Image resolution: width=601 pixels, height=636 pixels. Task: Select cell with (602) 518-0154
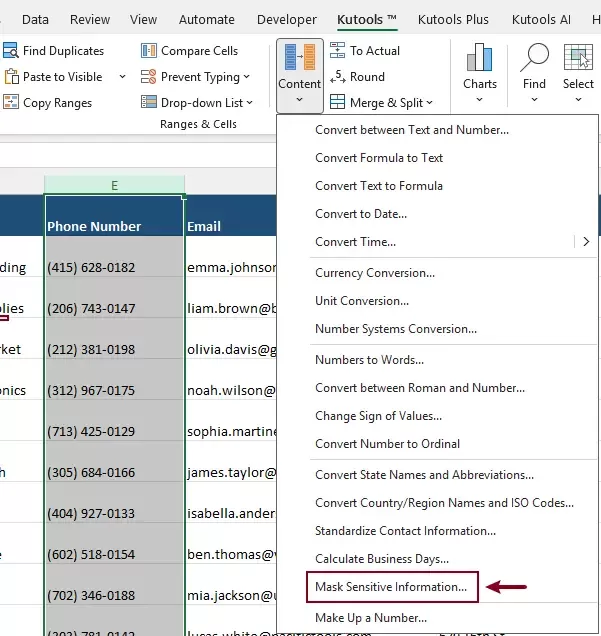pyautogui.click(x=114, y=544)
